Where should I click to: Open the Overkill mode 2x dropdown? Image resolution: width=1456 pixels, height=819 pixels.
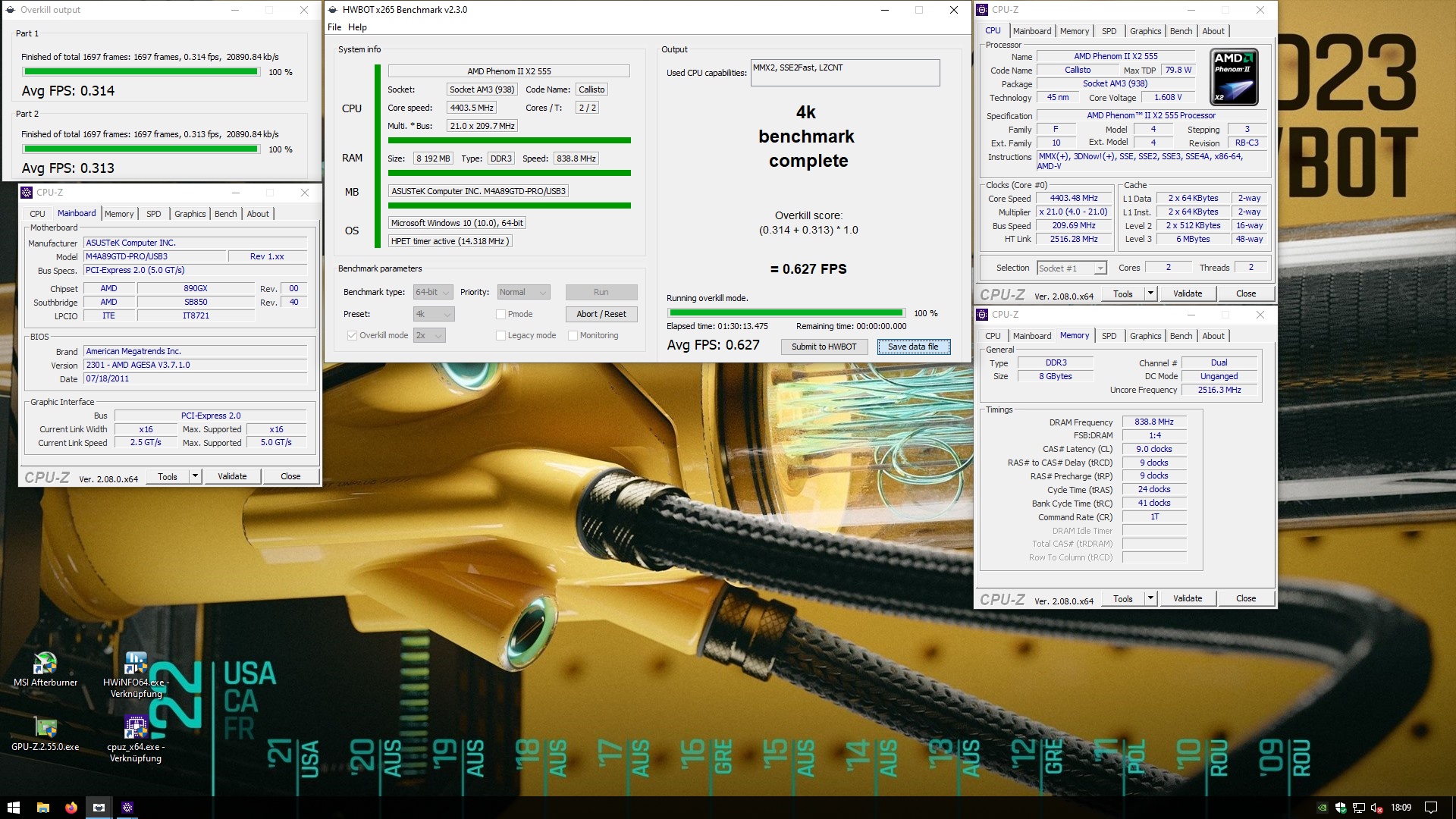(428, 335)
